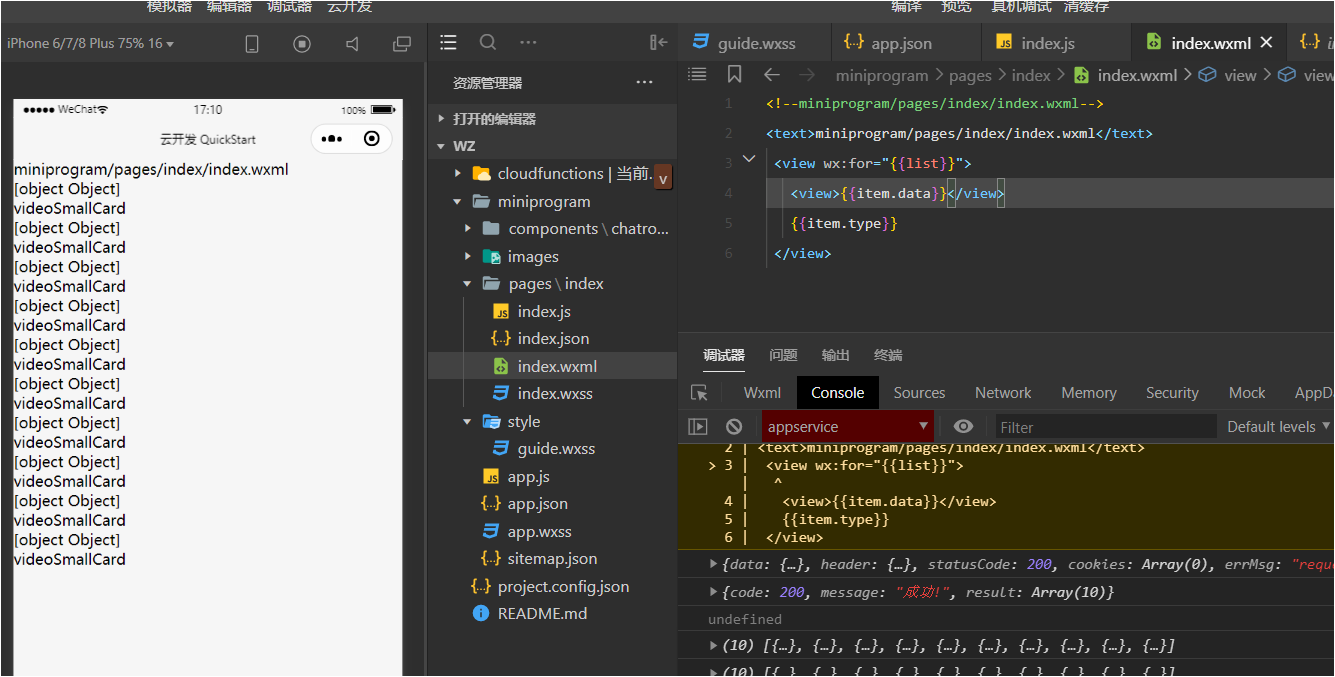Collapse the style folder

pos(467,422)
